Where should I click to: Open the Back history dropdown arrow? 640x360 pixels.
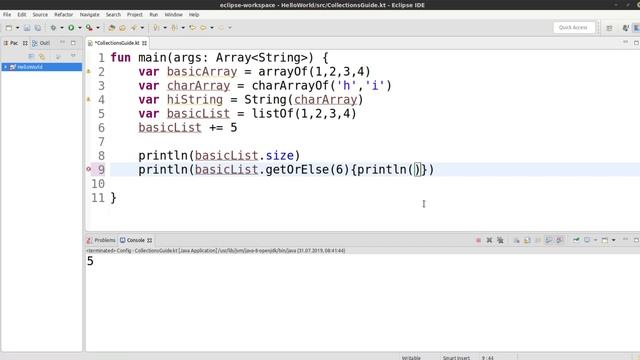tap(212, 28)
